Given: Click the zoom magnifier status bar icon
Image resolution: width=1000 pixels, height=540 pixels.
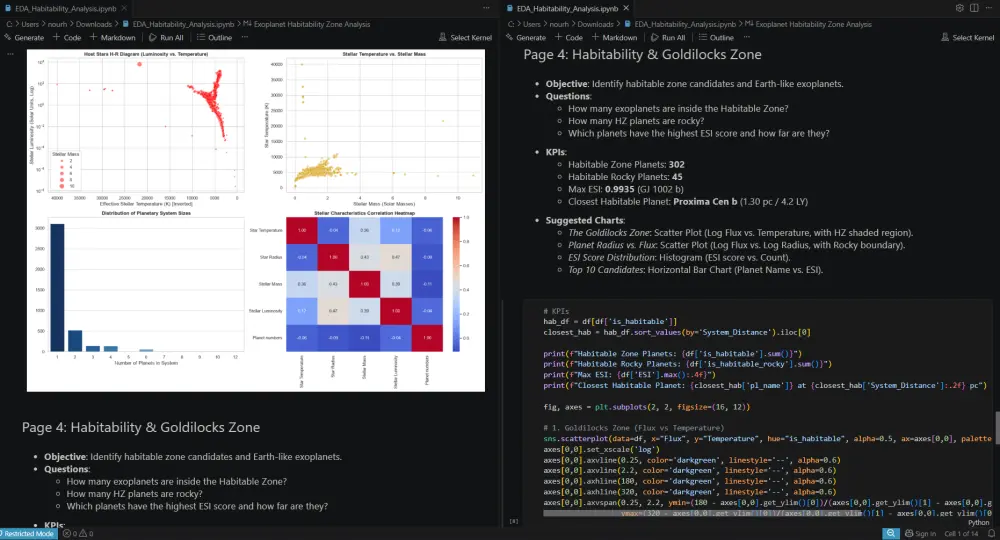Looking at the screenshot, I should [890, 534].
